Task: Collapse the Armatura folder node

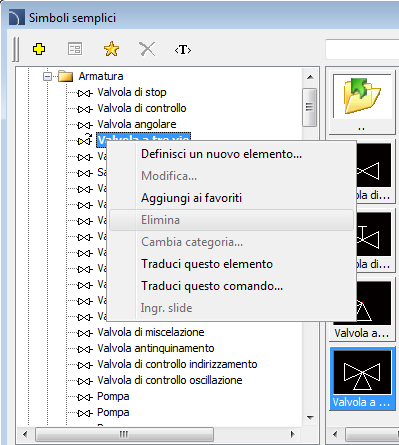Action: [47, 77]
